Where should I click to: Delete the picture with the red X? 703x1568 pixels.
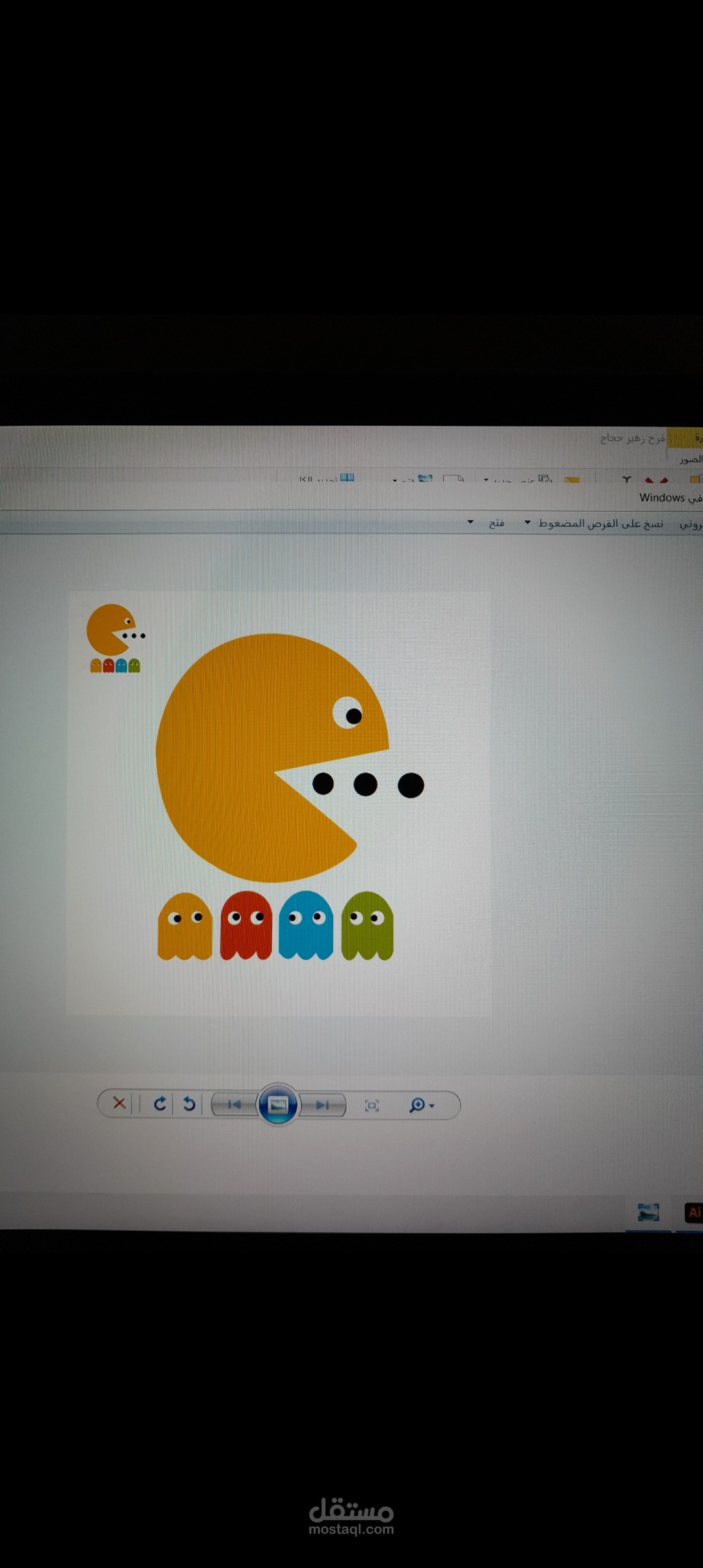pos(119,1103)
